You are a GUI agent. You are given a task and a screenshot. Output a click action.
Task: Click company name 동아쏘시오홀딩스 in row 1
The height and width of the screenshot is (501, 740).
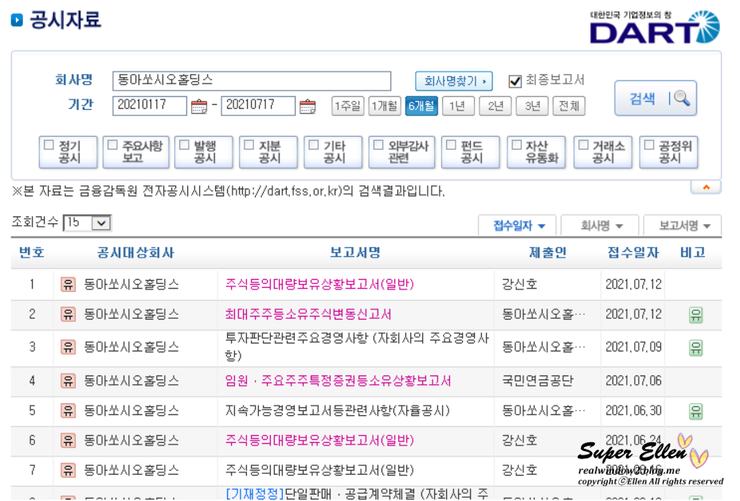(131, 284)
